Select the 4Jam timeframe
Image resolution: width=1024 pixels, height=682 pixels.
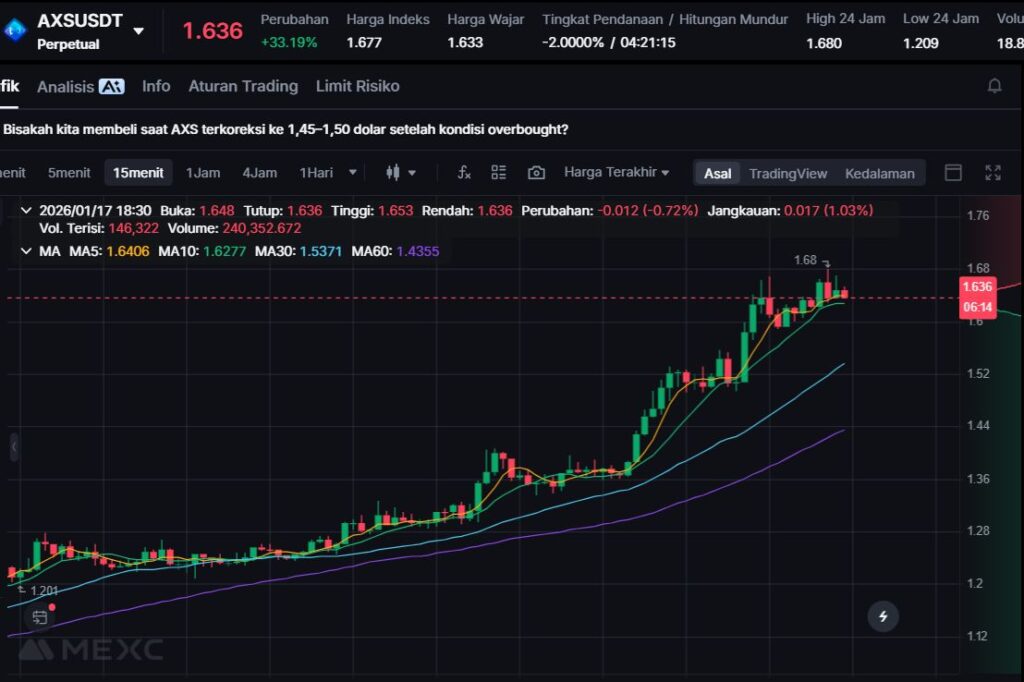pos(259,173)
